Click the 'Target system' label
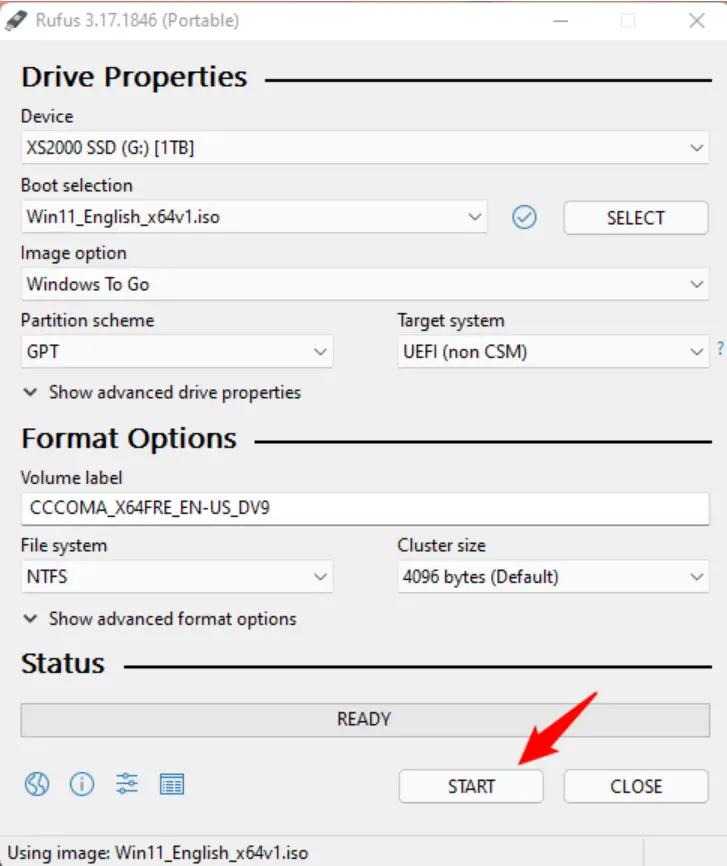This screenshot has width=727, height=866. (451, 320)
